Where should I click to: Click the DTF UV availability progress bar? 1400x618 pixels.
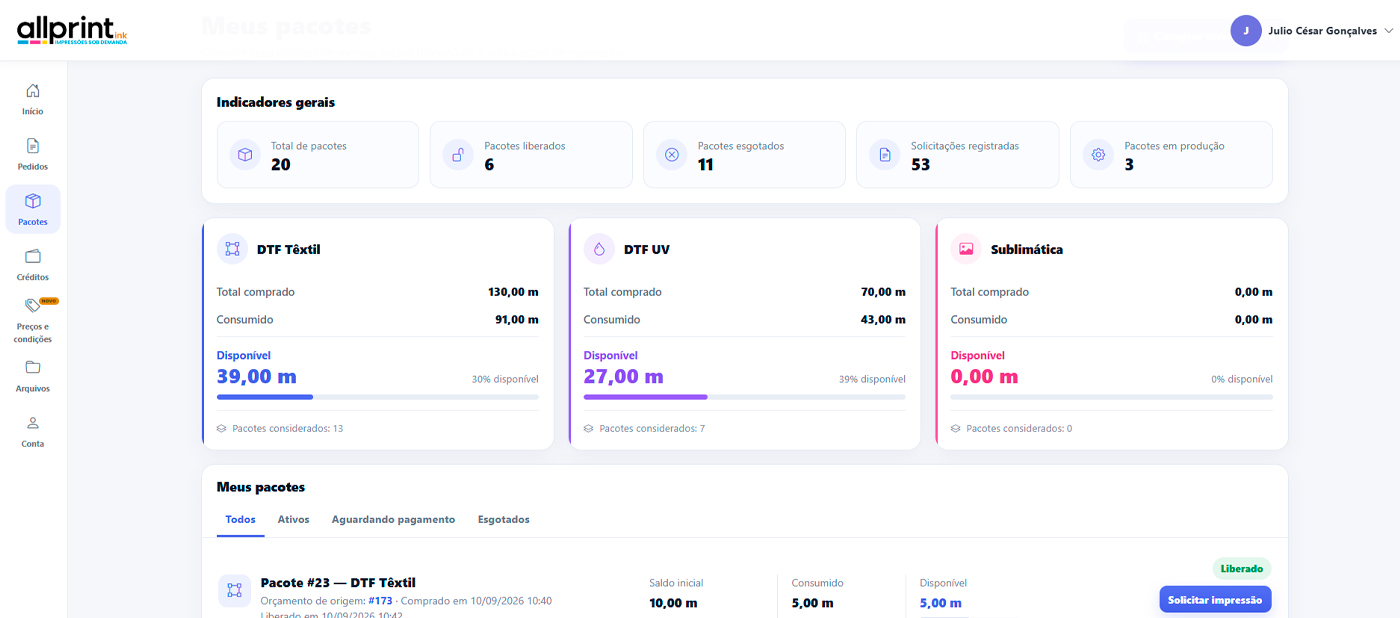(745, 397)
